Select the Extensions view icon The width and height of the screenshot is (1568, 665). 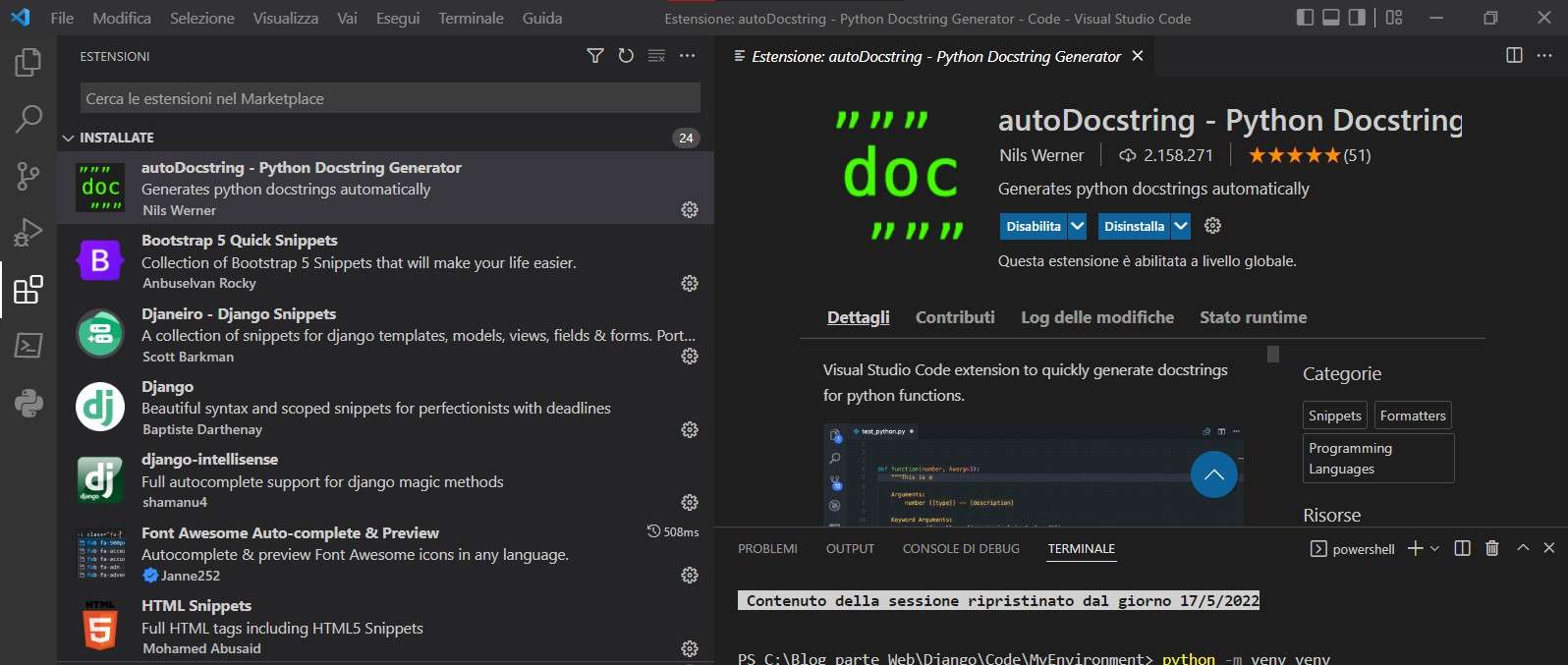(28, 290)
